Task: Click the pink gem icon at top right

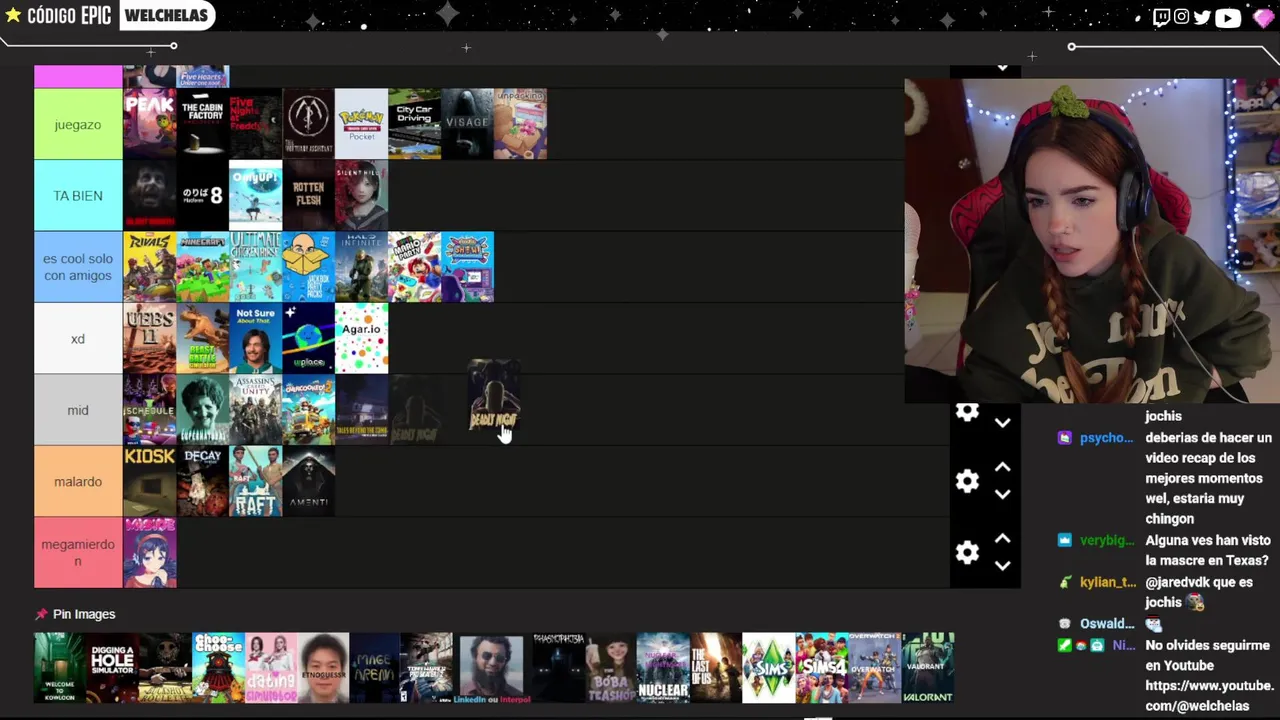Action: tap(1263, 17)
